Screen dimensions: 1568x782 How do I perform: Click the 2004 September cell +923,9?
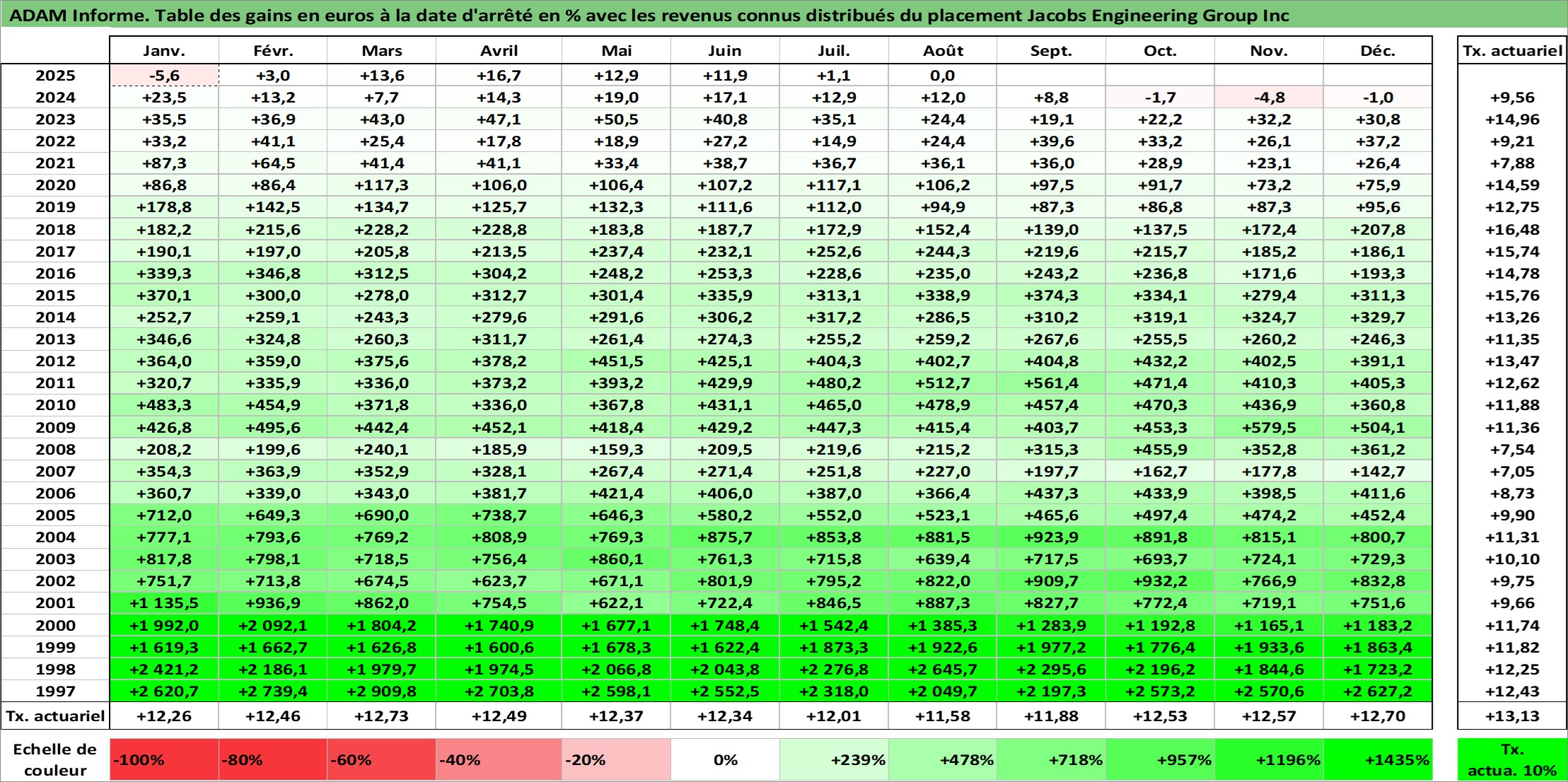[1051, 537]
